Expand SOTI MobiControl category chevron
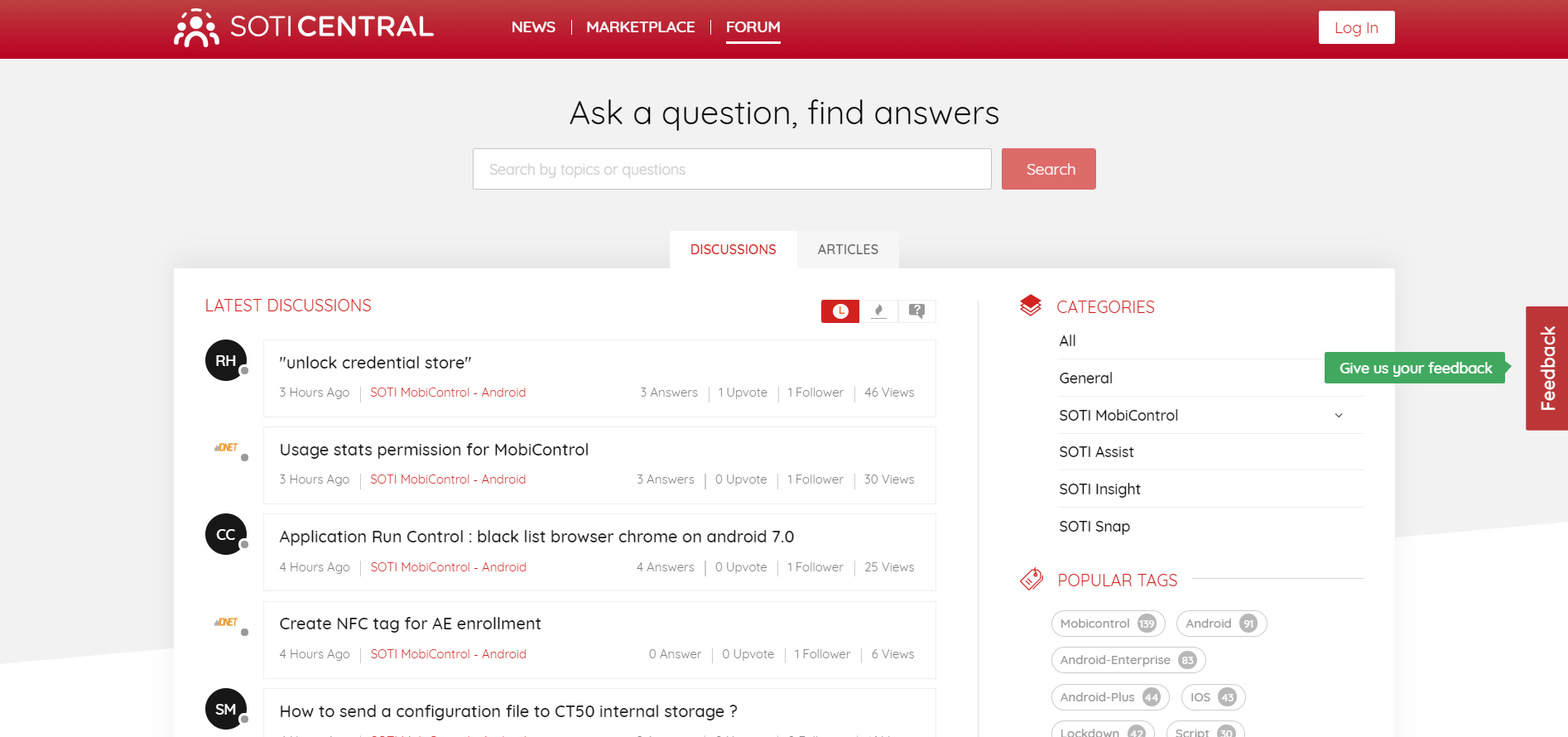This screenshot has width=1568, height=737. point(1339,415)
